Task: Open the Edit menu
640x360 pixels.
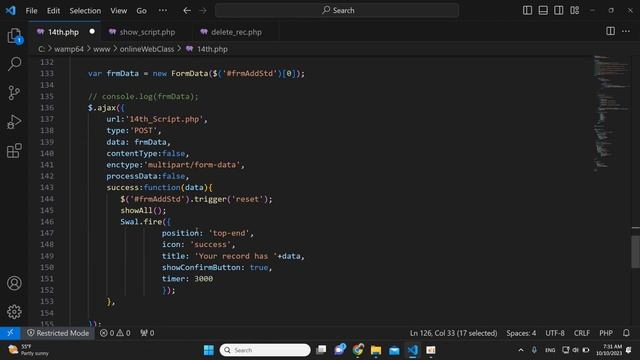Action: click(53, 11)
